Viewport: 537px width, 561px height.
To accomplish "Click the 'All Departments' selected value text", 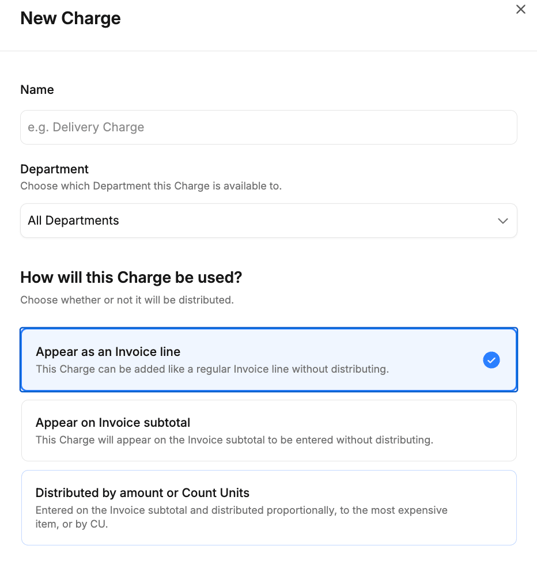I will coord(73,220).
